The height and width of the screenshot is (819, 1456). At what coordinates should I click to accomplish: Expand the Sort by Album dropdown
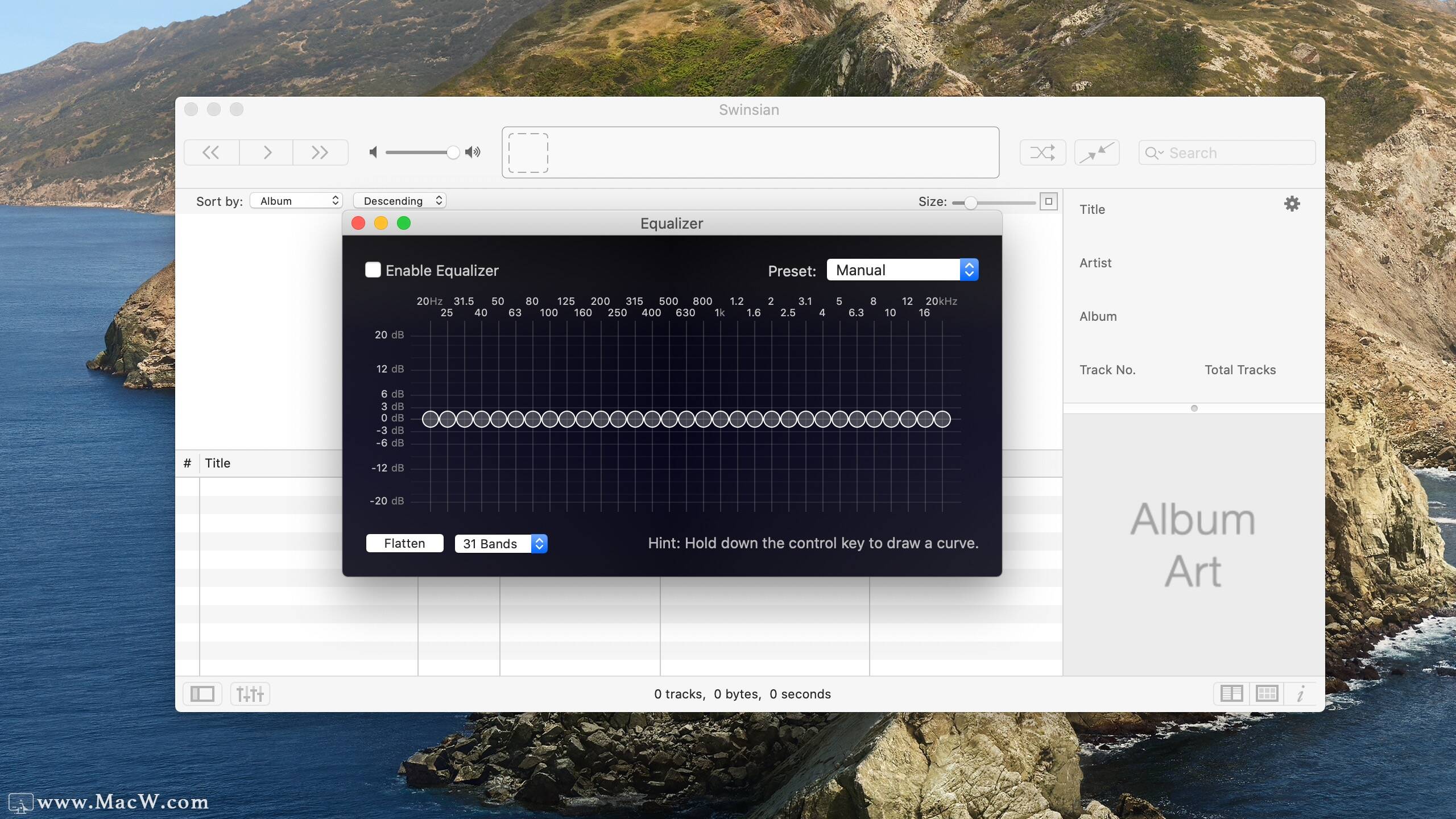296,200
